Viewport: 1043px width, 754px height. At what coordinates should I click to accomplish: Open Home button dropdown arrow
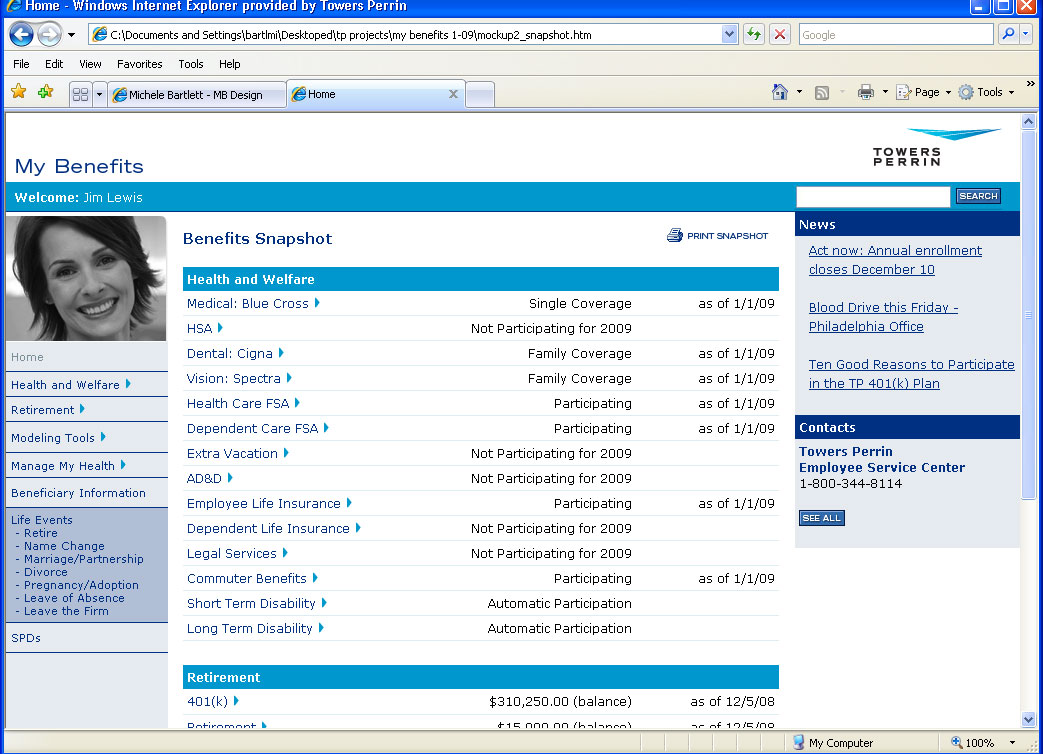pos(799,92)
